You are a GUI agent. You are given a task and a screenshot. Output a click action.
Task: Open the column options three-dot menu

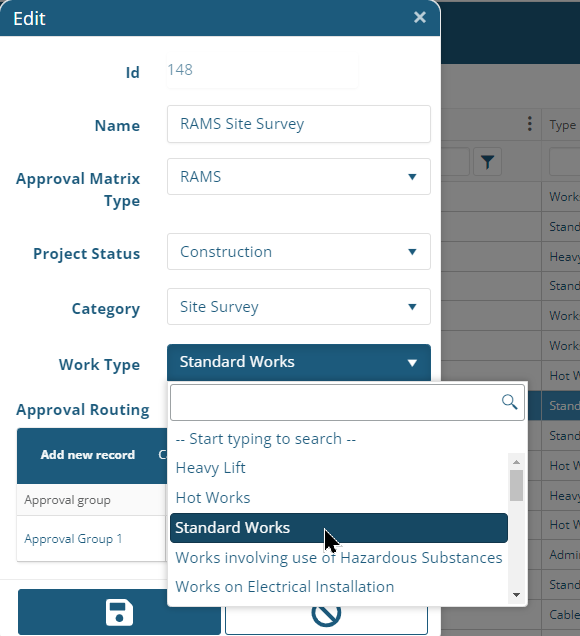point(529,124)
